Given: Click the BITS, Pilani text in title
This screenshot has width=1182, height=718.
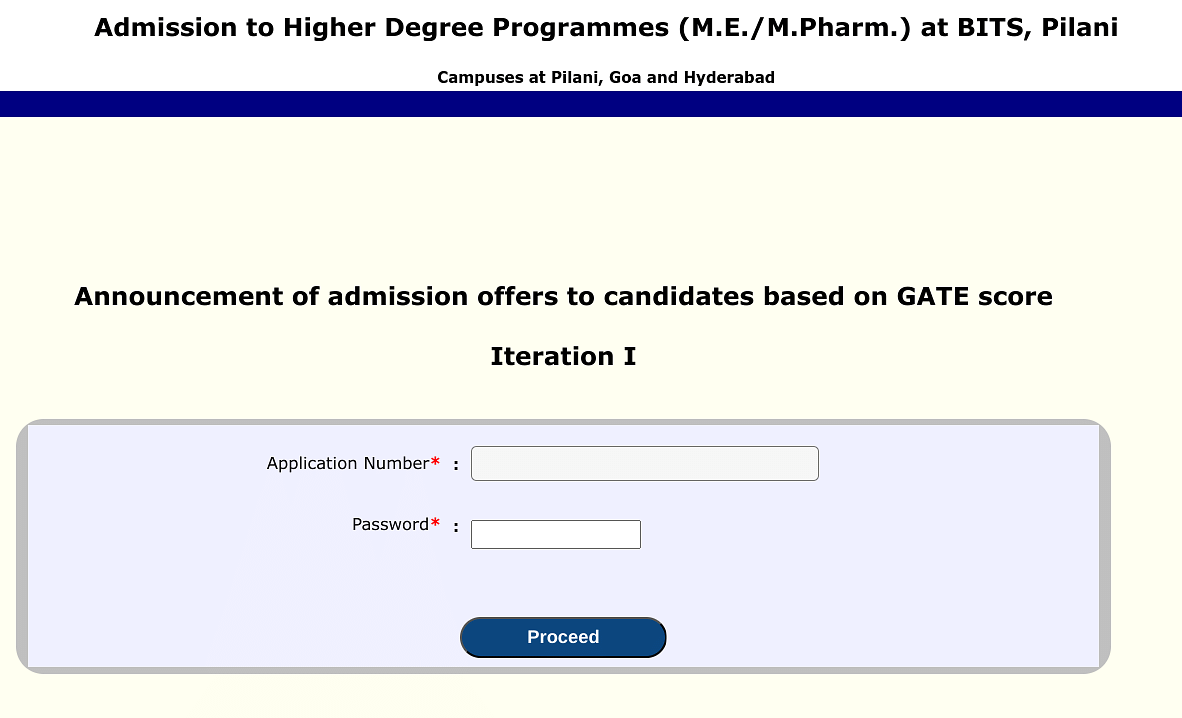Looking at the screenshot, I should pyautogui.click(x=1037, y=27).
